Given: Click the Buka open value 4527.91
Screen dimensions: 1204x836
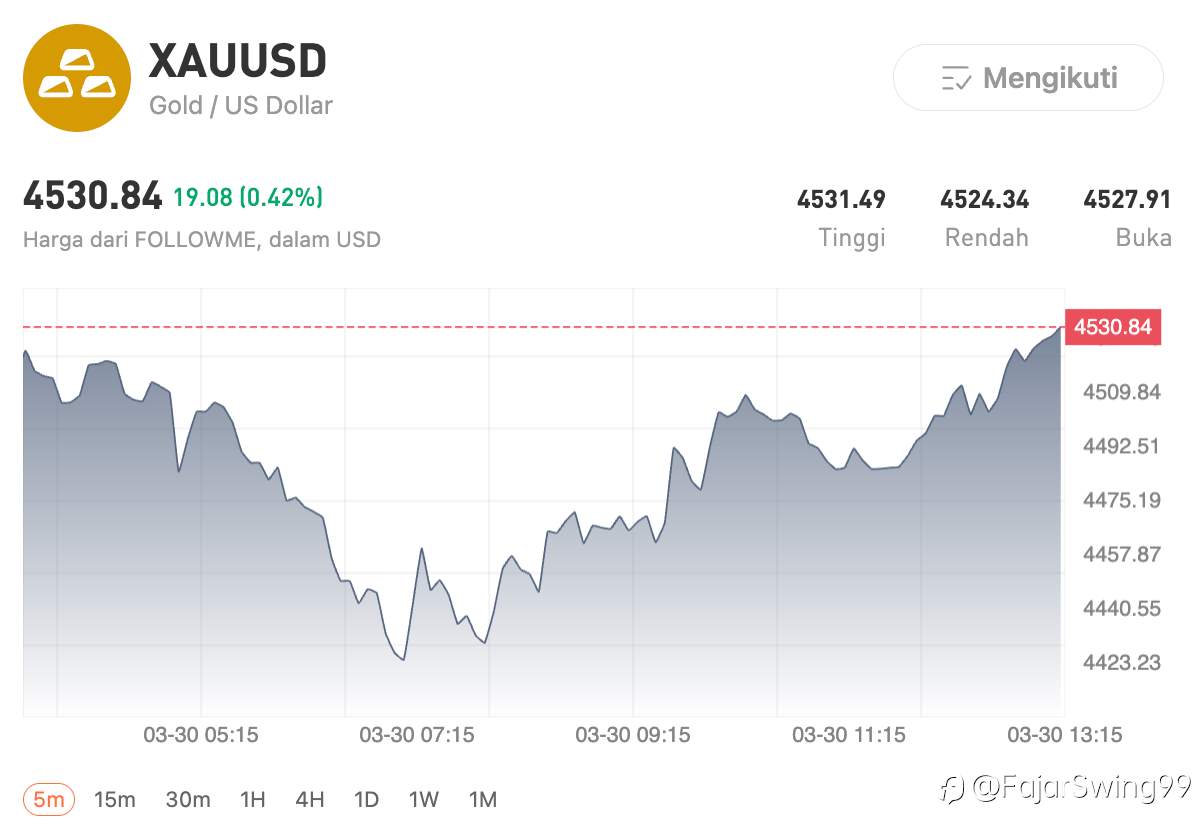Looking at the screenshot, I should [x=1127, y=200].
